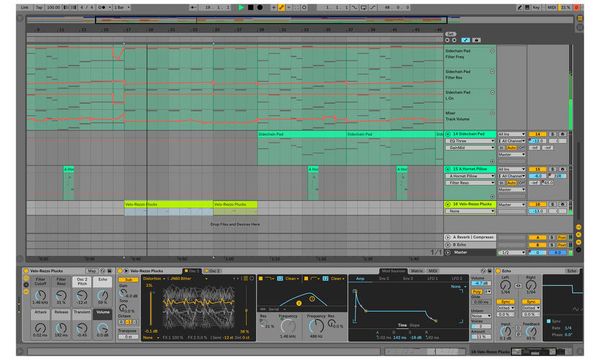The width and height of the screenshot is (600, 360).
Task: Open the 1 Bar quantization dropdown
Action: click(122, 7)
